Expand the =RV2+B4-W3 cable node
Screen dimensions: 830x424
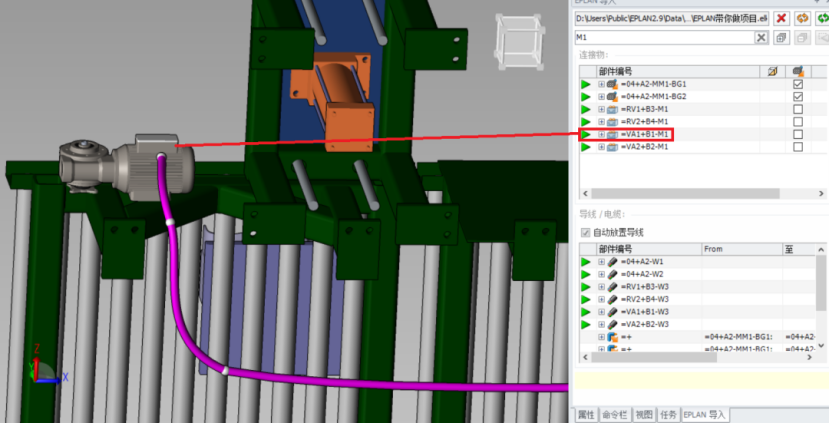tap(601, 300)
